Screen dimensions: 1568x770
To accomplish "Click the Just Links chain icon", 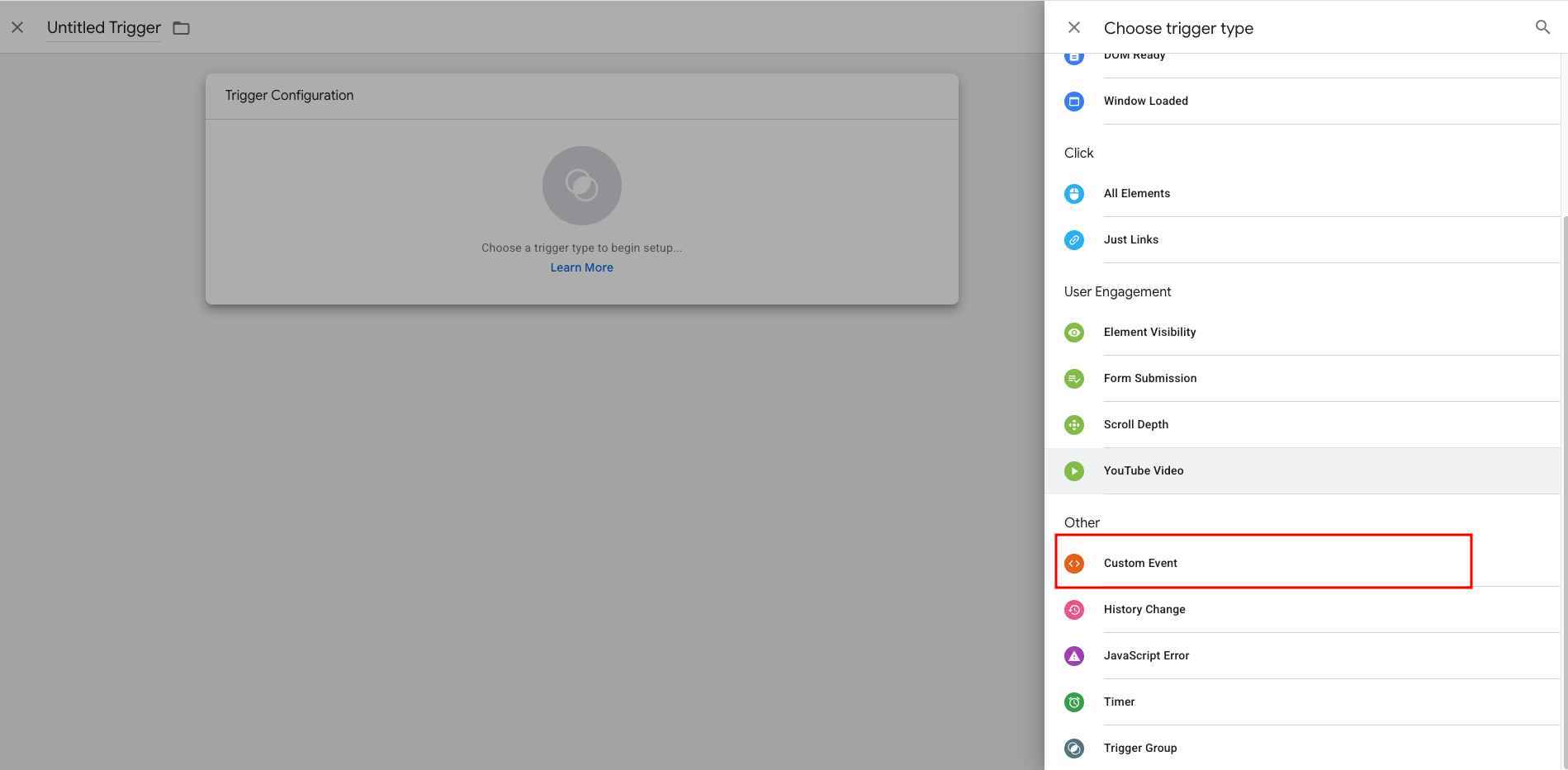I will (x=1073, y=240).
